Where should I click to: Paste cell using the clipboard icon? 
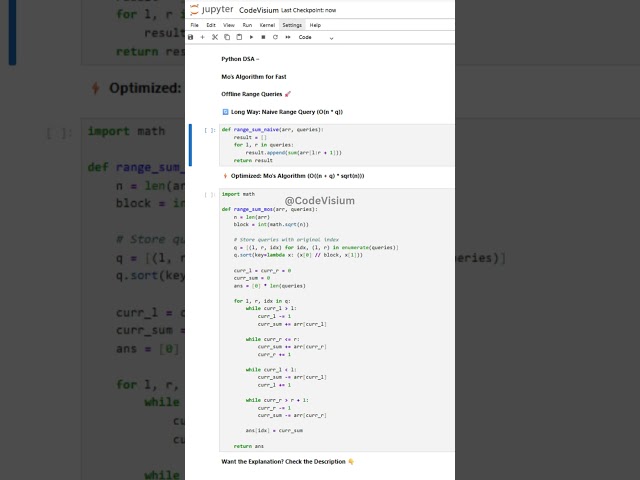click(239, 37)
